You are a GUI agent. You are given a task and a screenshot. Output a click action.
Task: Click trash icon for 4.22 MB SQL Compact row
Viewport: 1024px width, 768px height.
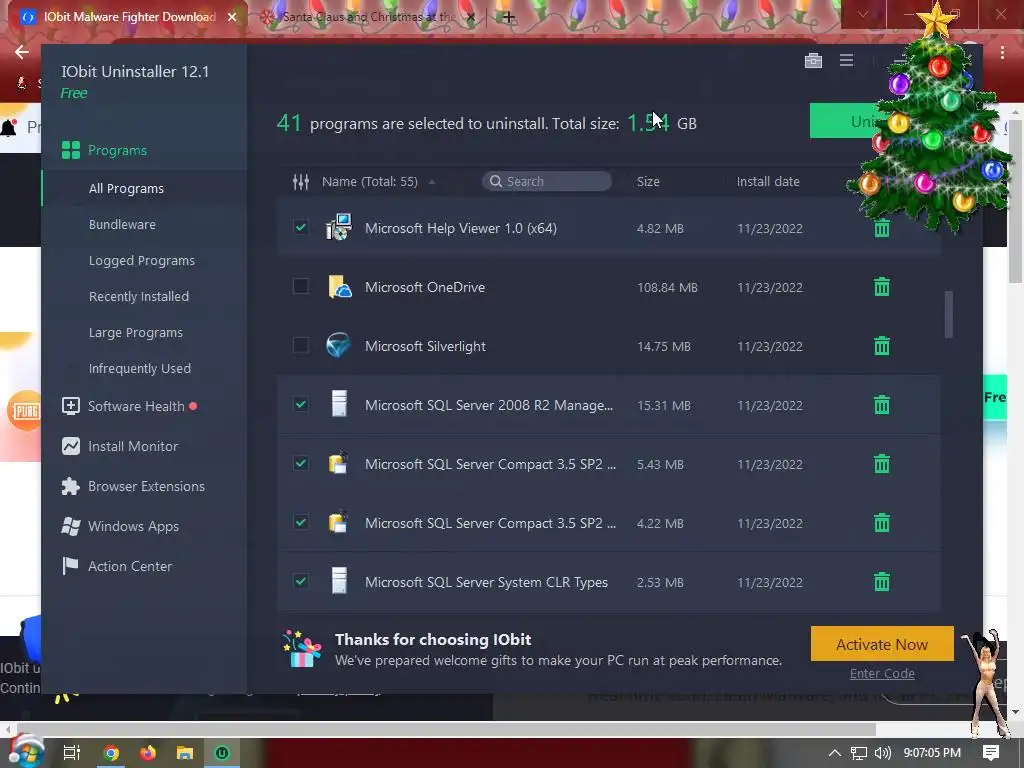[x=882, y=522]
